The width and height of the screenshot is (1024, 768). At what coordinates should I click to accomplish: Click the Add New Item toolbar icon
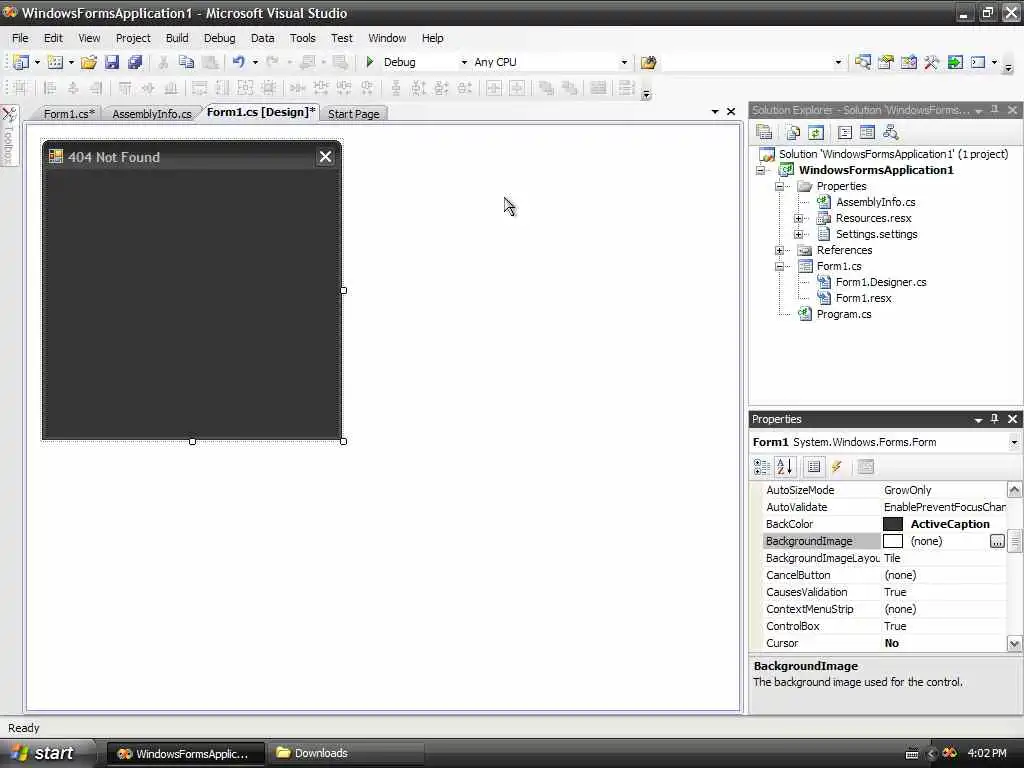(x=56, y=62)
